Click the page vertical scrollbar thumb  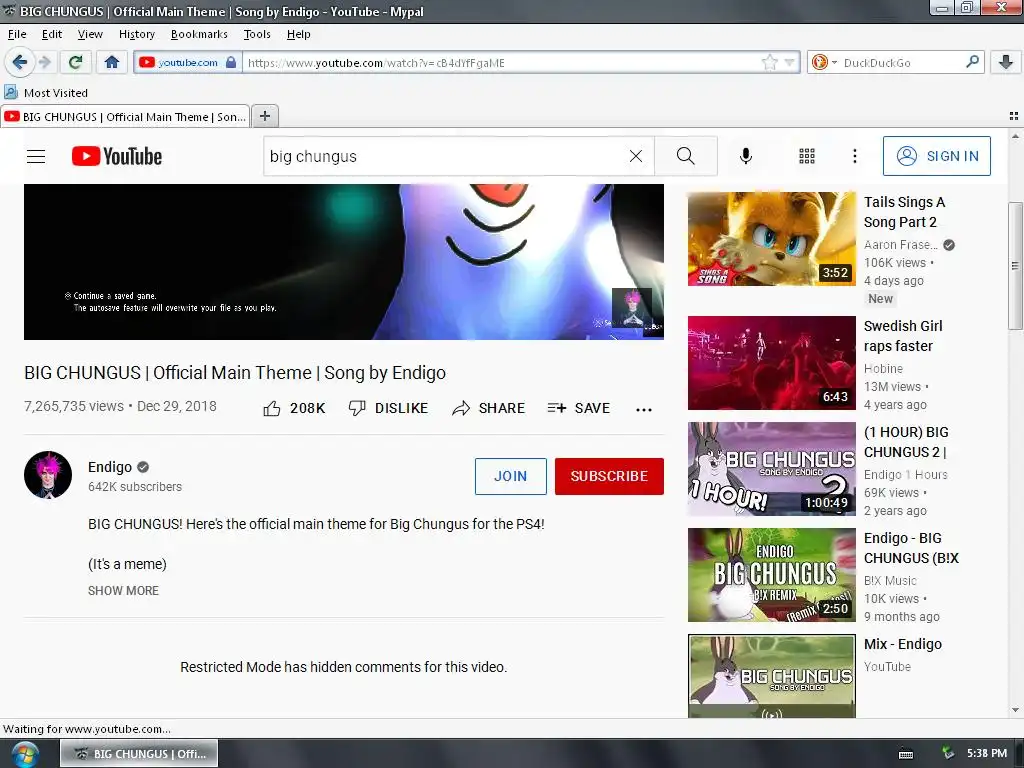[x=1014, y=265]
